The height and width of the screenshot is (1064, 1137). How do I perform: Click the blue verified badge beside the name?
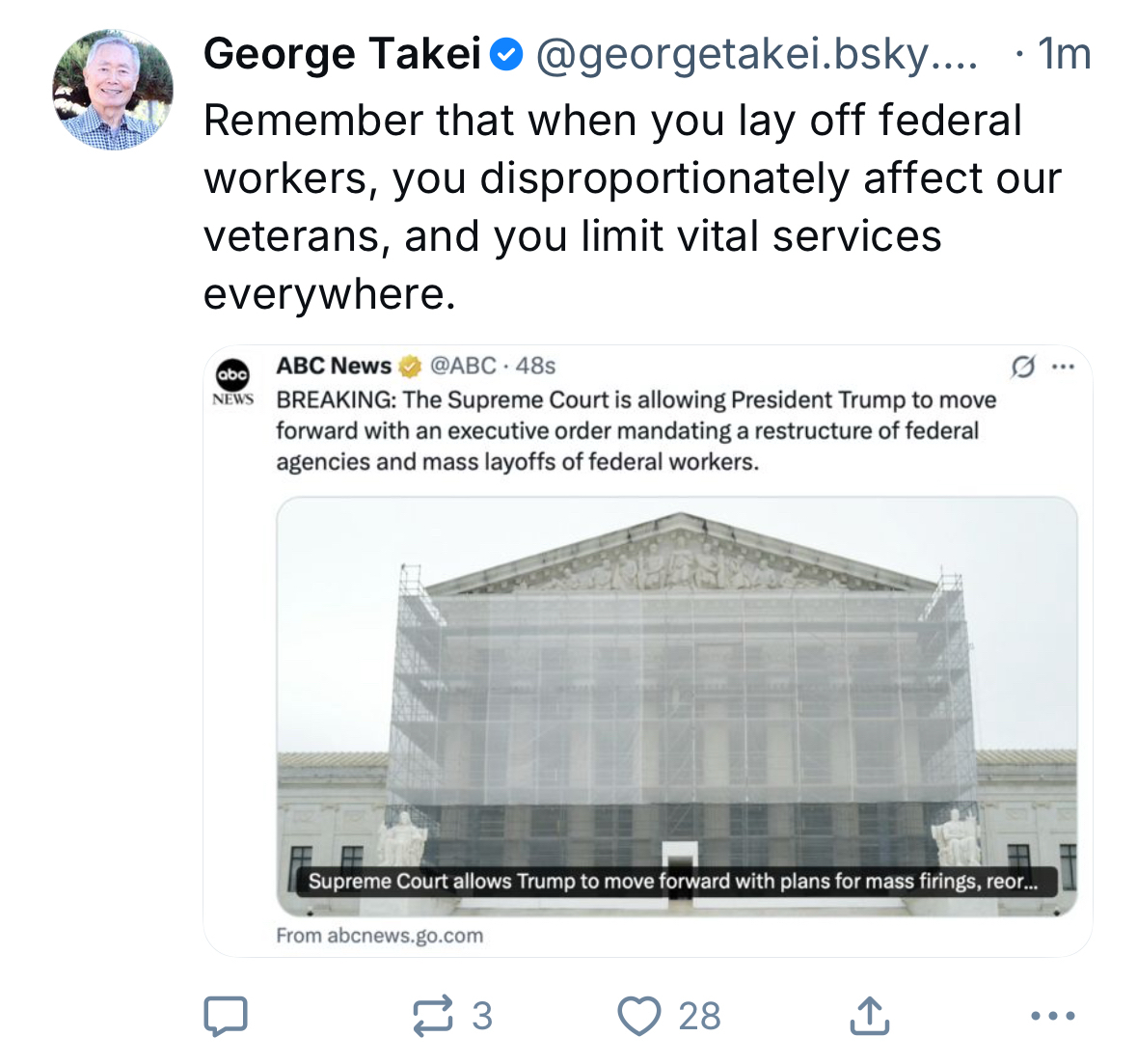point(507,55)
